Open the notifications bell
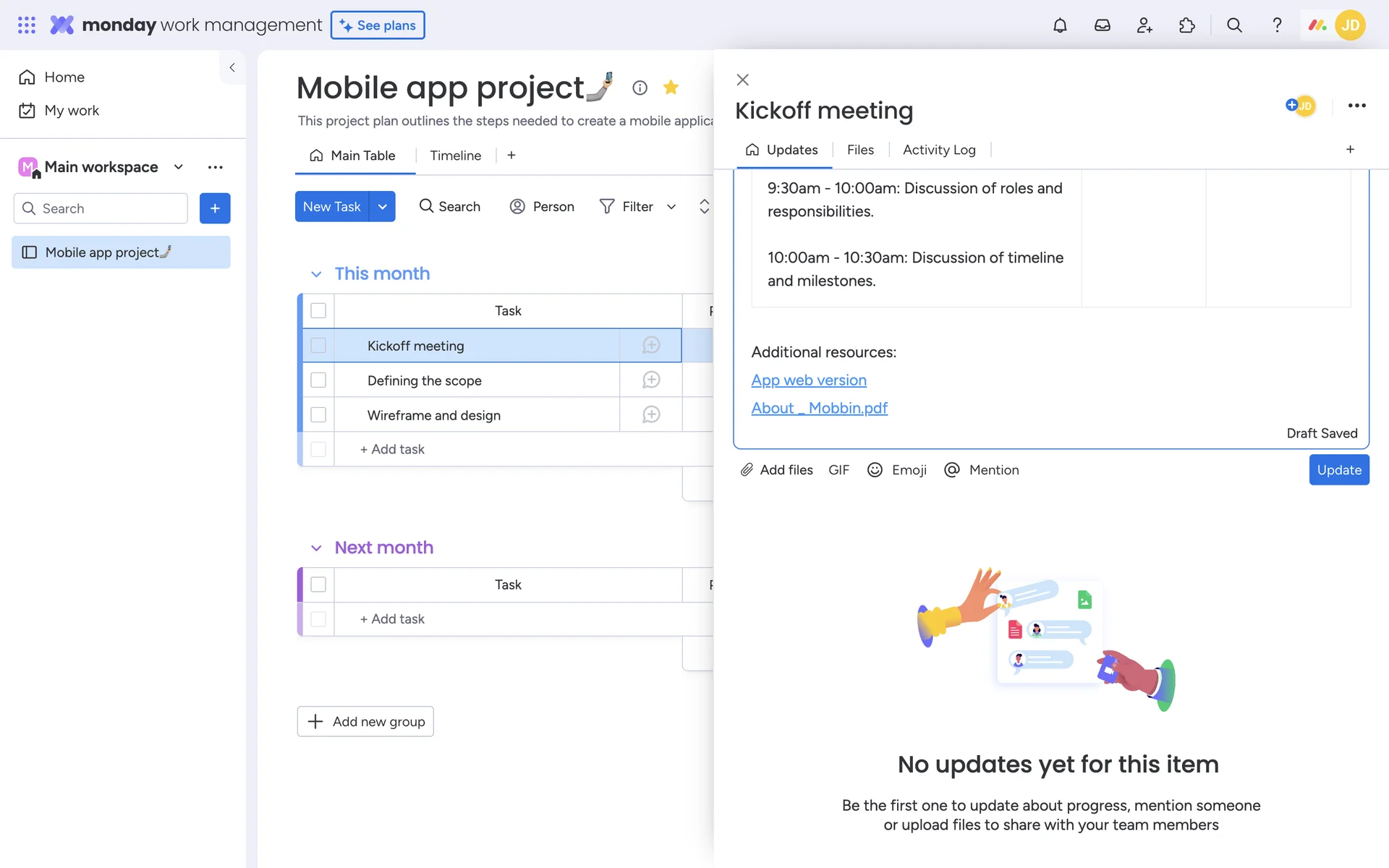Viewport: 1389px width, 868px height. (1060, 25)
